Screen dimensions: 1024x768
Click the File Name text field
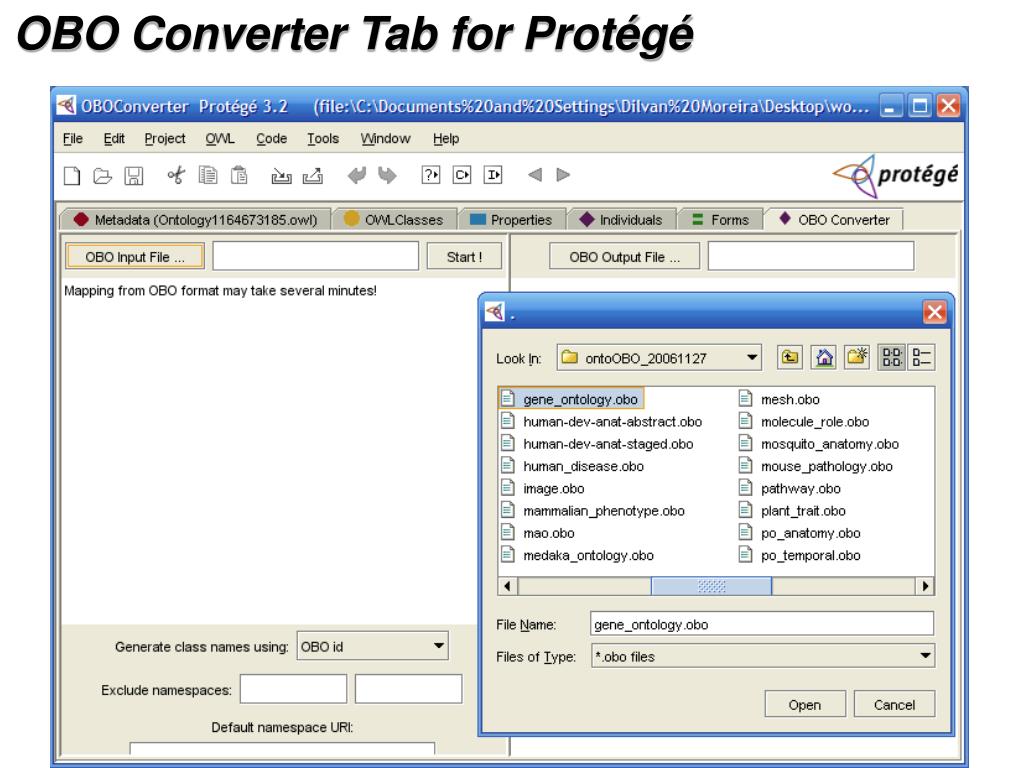761,624
